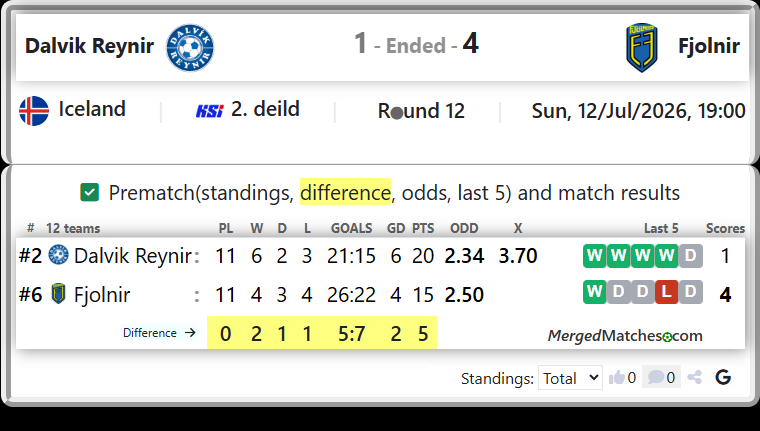Click the Iceland flag icon
Viewport: 760px width, 431px height.
click(34, 111)
